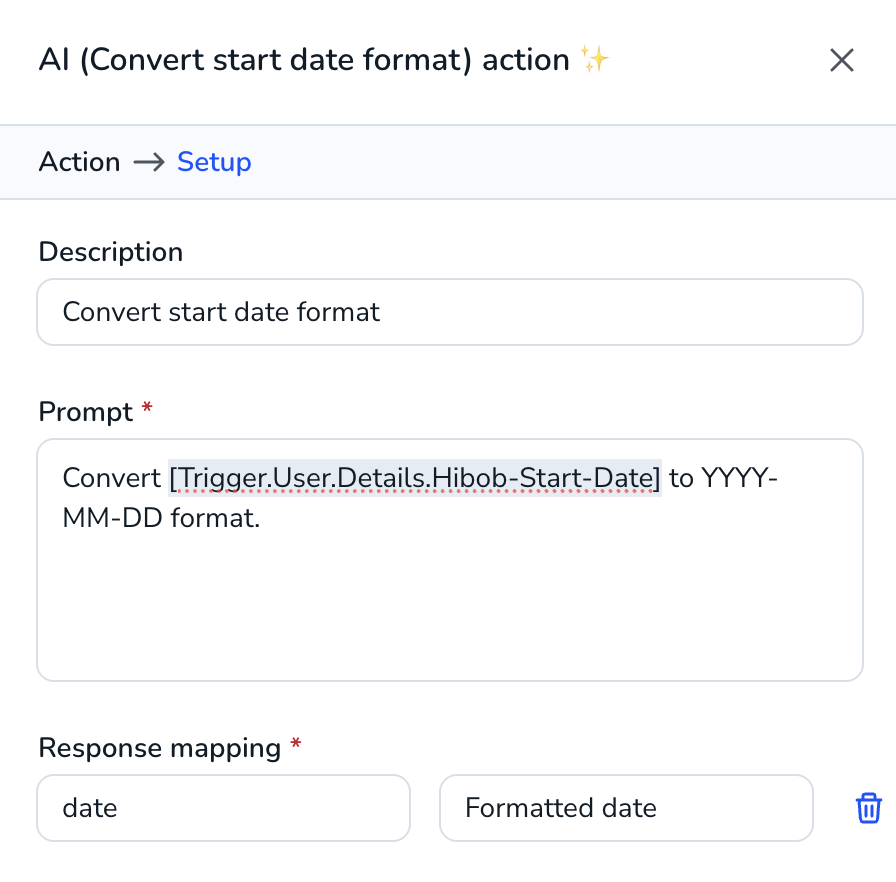Click the 'Response mapping' label
Image resolution: width=896 pixels, height=882 pixels.
coord(160,748)
